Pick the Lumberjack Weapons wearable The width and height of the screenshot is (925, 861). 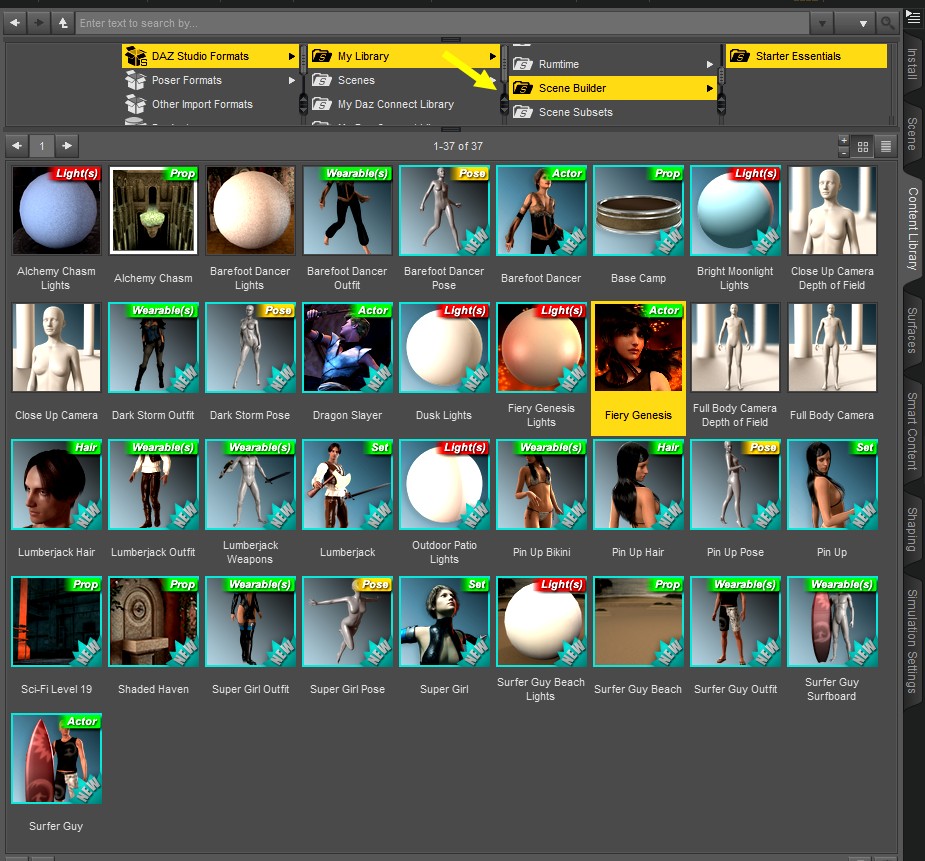(250, 484)
